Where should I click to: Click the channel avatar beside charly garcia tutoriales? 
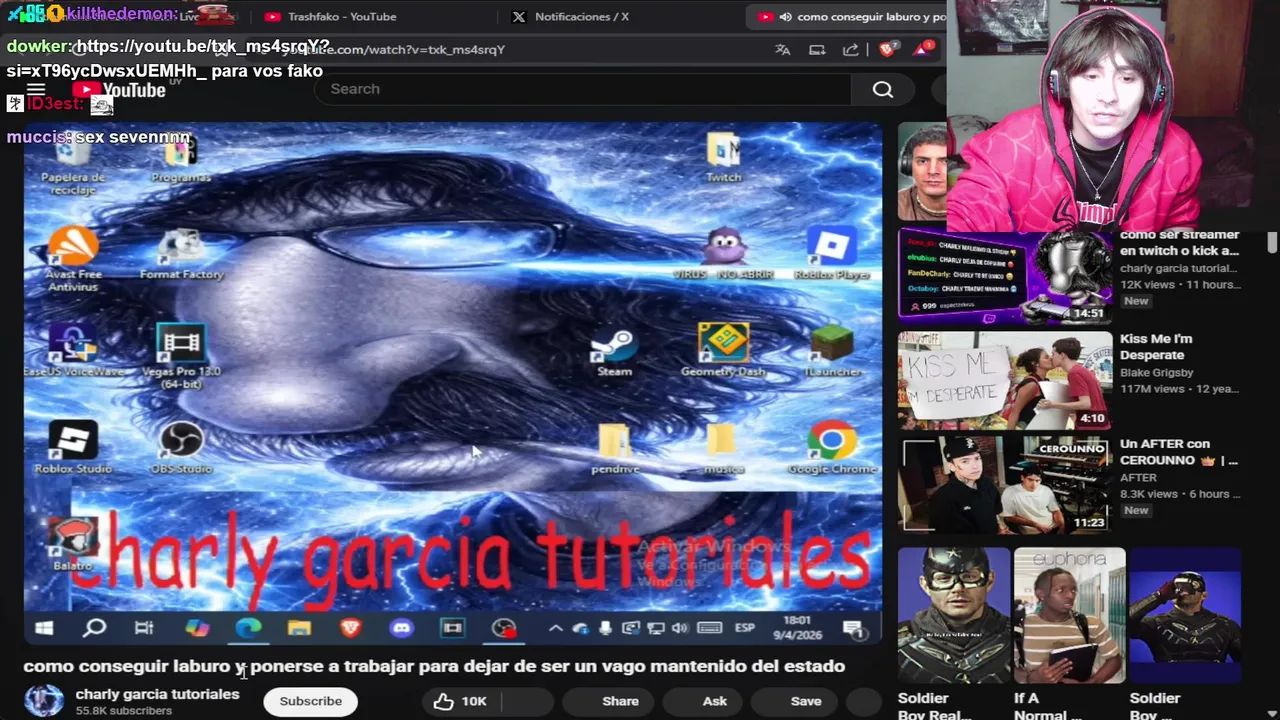(44, 701)
